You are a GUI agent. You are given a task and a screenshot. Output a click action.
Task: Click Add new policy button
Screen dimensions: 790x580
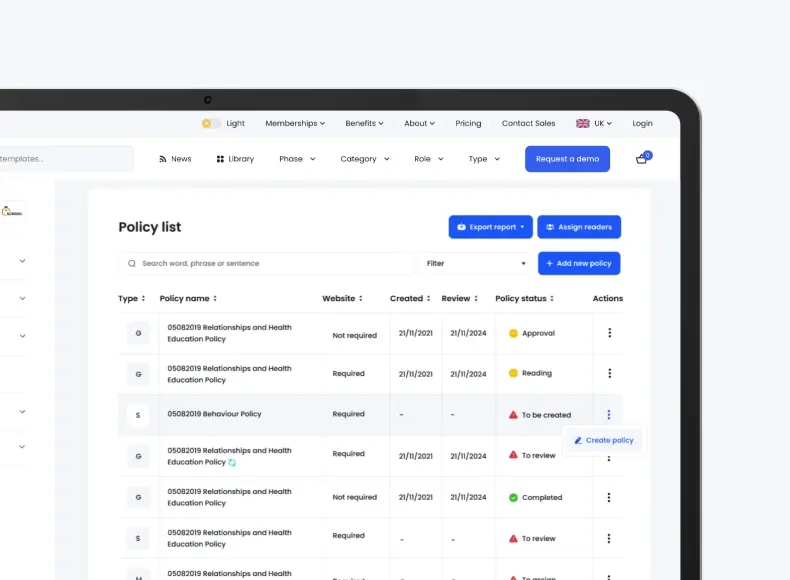pyautogui.click(x=579, y=263)
